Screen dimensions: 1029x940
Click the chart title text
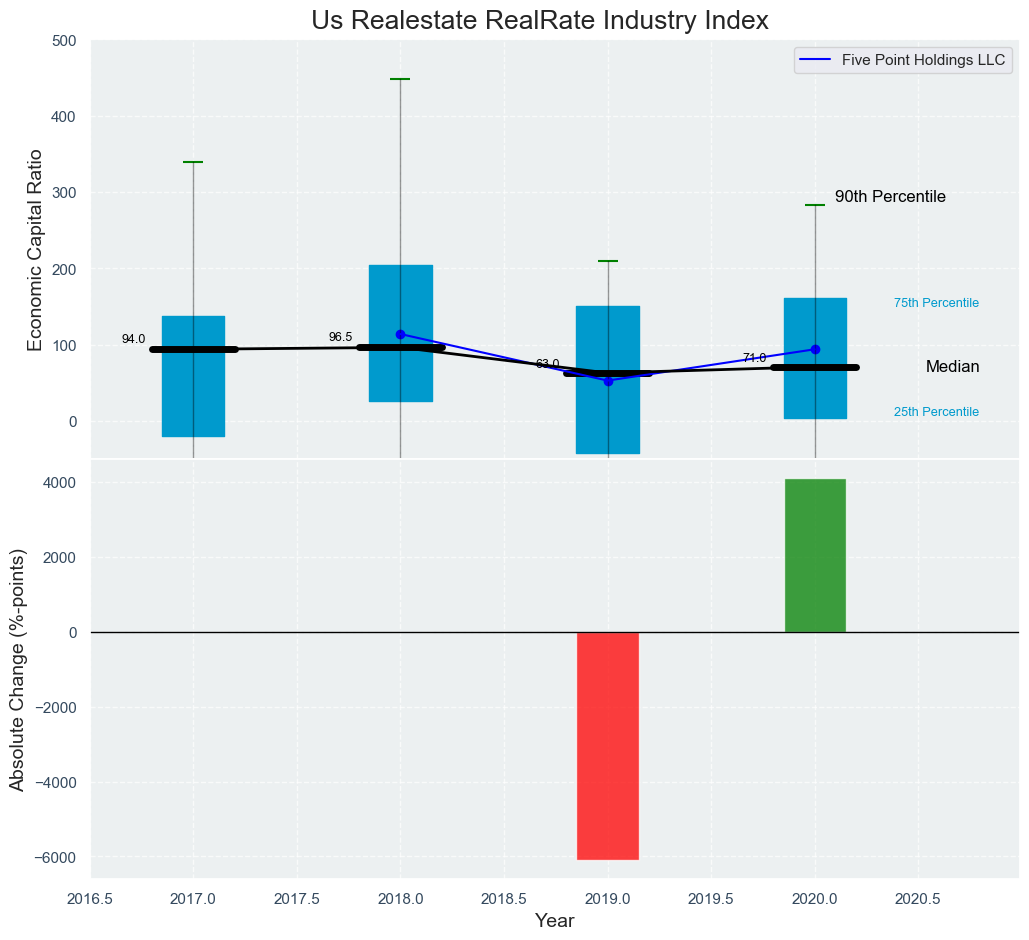click(x=540, y=20)
